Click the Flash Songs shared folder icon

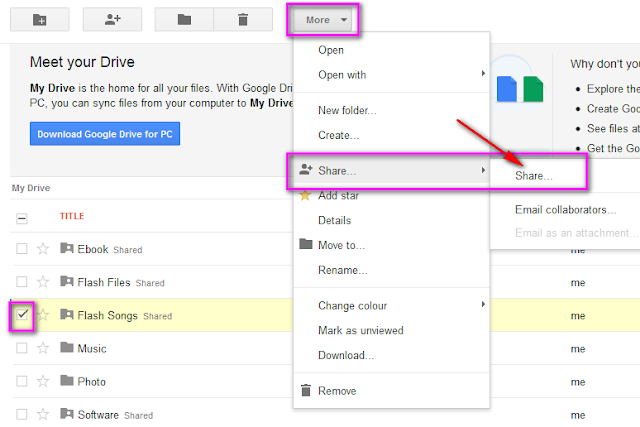tap(67, 314)
